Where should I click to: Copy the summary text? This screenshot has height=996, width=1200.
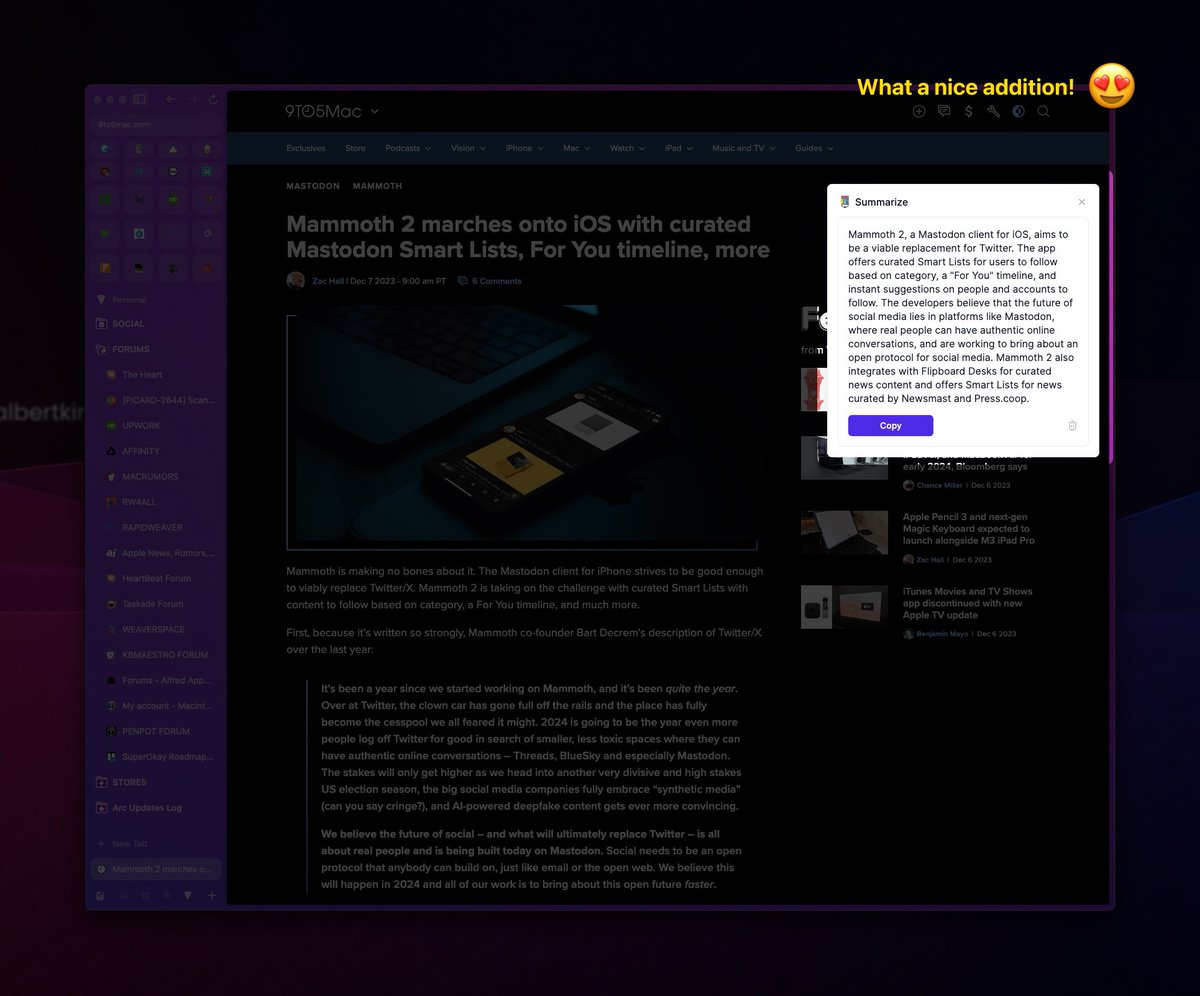tap(890, 426)
